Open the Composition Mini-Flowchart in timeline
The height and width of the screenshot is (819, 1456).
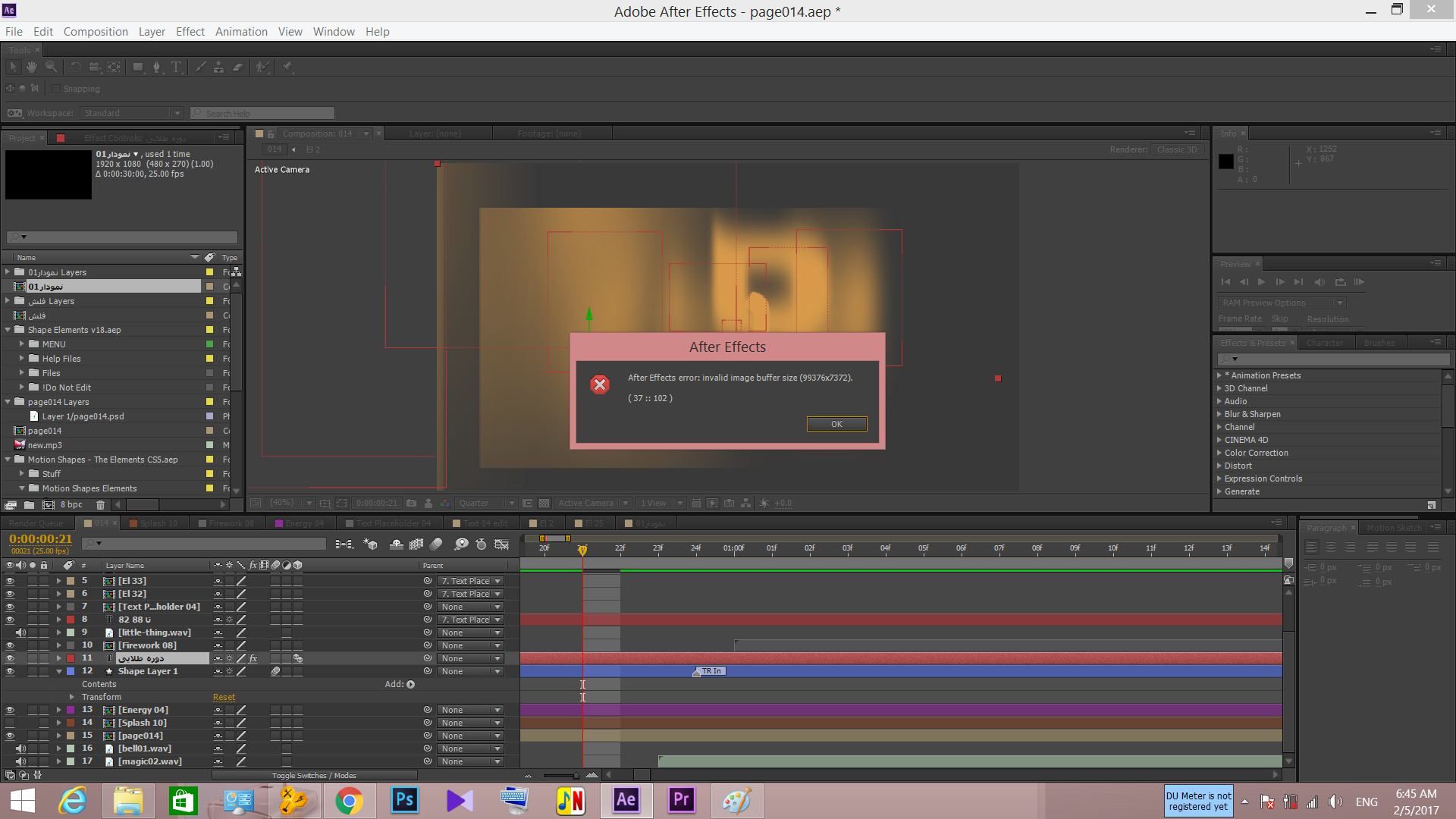(x=344, y=544)
